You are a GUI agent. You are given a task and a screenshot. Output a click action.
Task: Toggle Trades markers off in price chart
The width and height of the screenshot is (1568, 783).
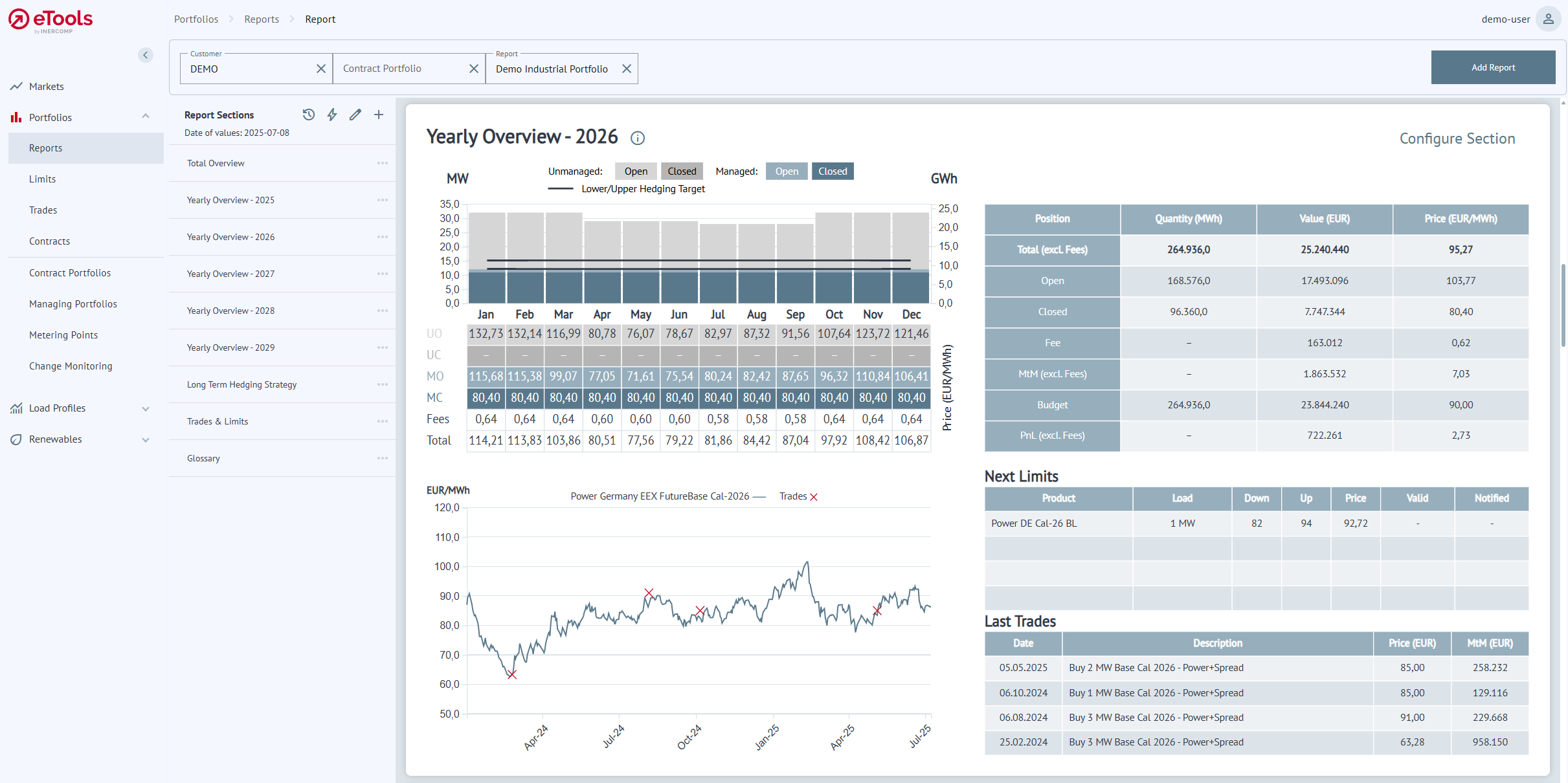[814, 496]
